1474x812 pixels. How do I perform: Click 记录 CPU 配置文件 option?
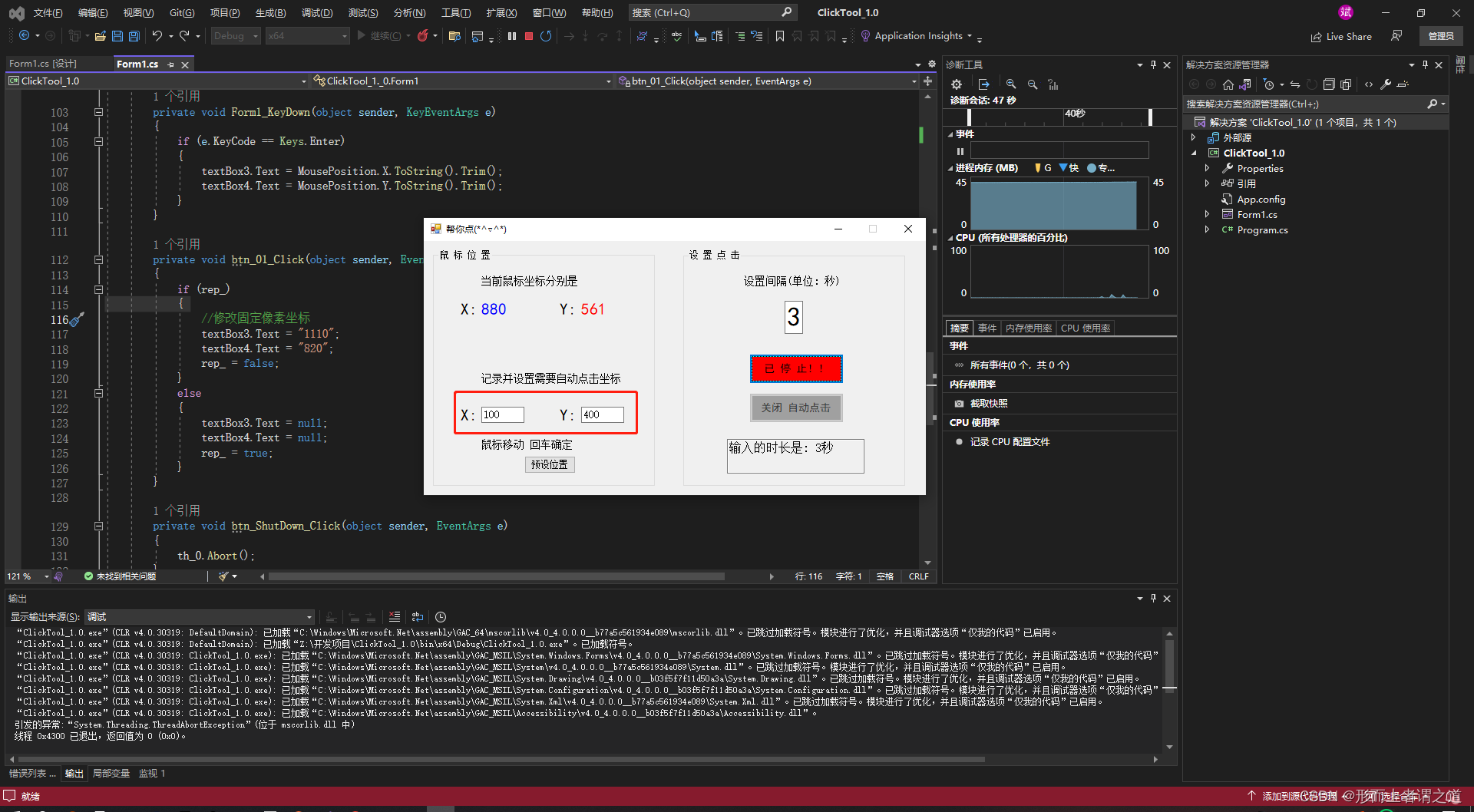click(x=1010, y=442)
